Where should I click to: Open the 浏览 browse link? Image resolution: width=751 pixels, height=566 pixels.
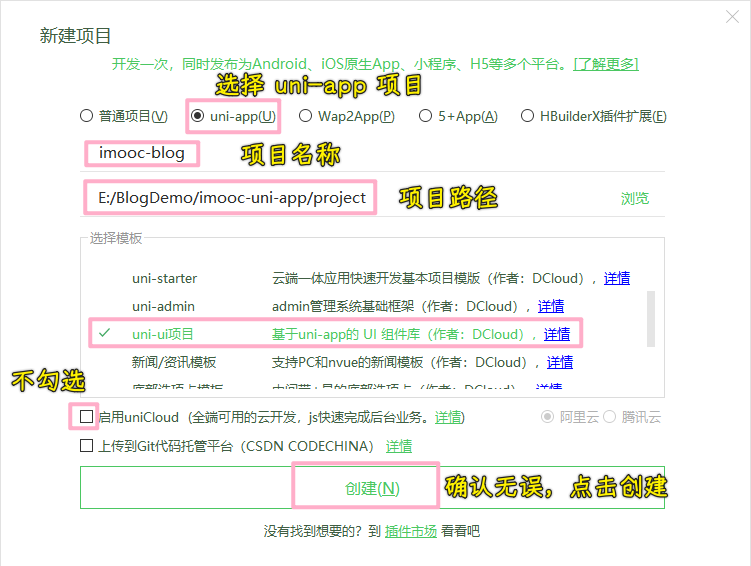[635, 198]
